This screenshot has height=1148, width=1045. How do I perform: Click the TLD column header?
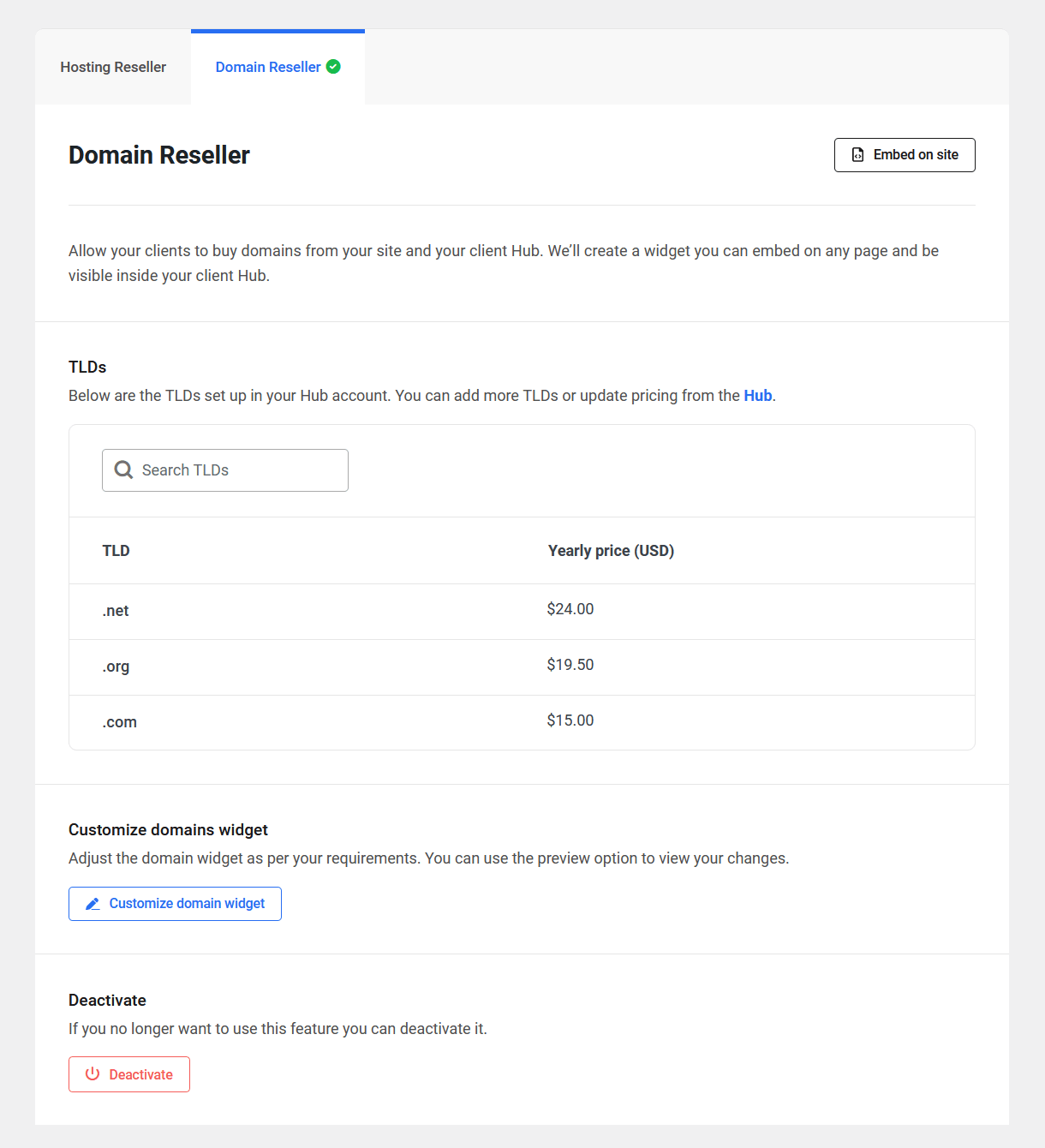point(116,551)
